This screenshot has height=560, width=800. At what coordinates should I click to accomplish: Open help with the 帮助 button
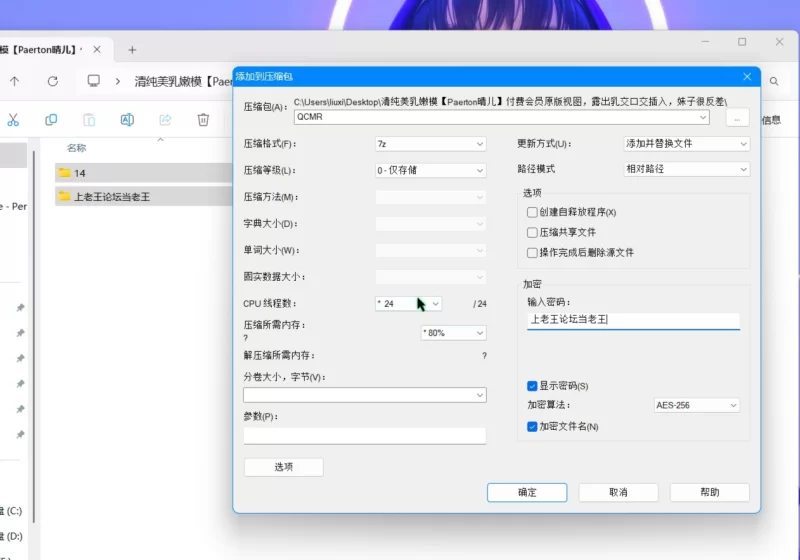[x=710, y=492]
